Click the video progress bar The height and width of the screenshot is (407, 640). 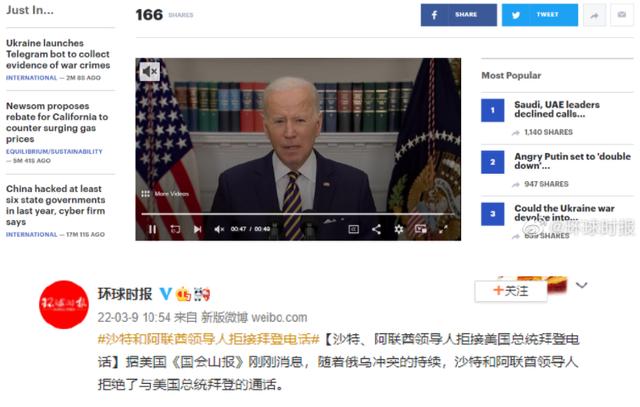pos(298,214)
